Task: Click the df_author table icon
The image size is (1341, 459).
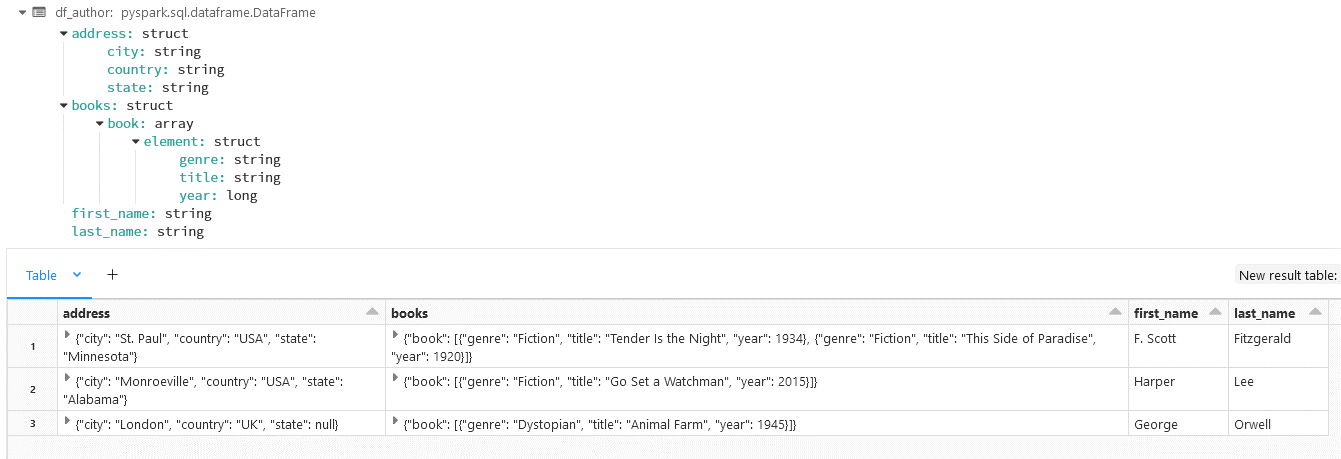Action: (39, 13)
